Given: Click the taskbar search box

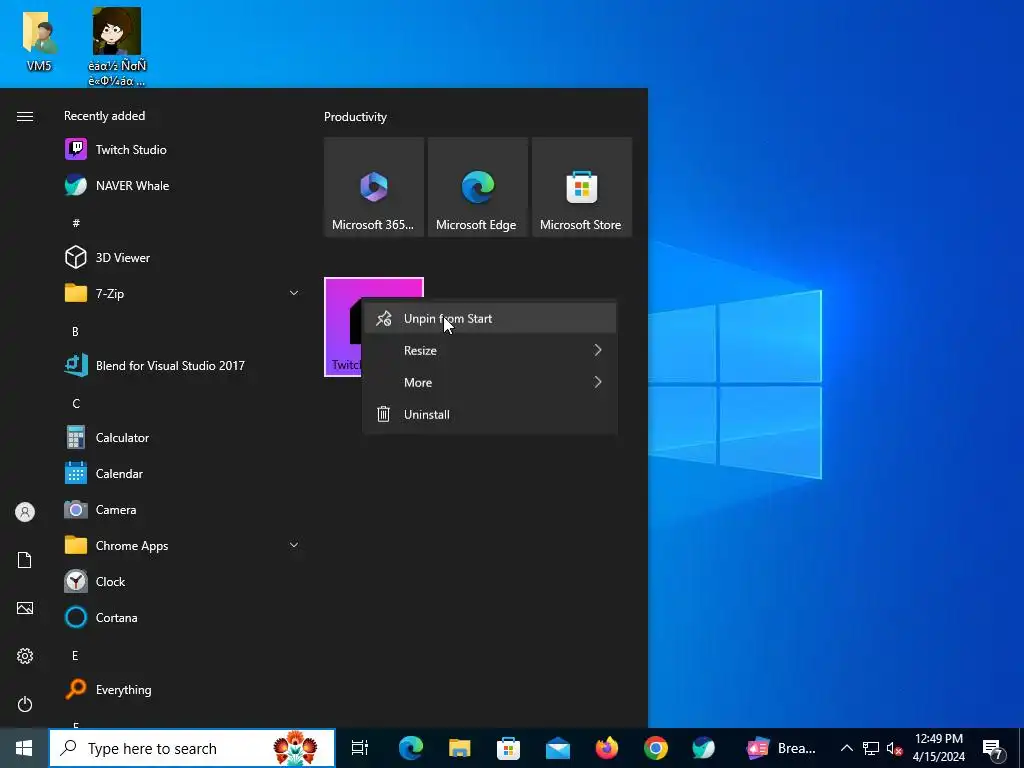Looking at the screenshot, I should tap(192, 748).
